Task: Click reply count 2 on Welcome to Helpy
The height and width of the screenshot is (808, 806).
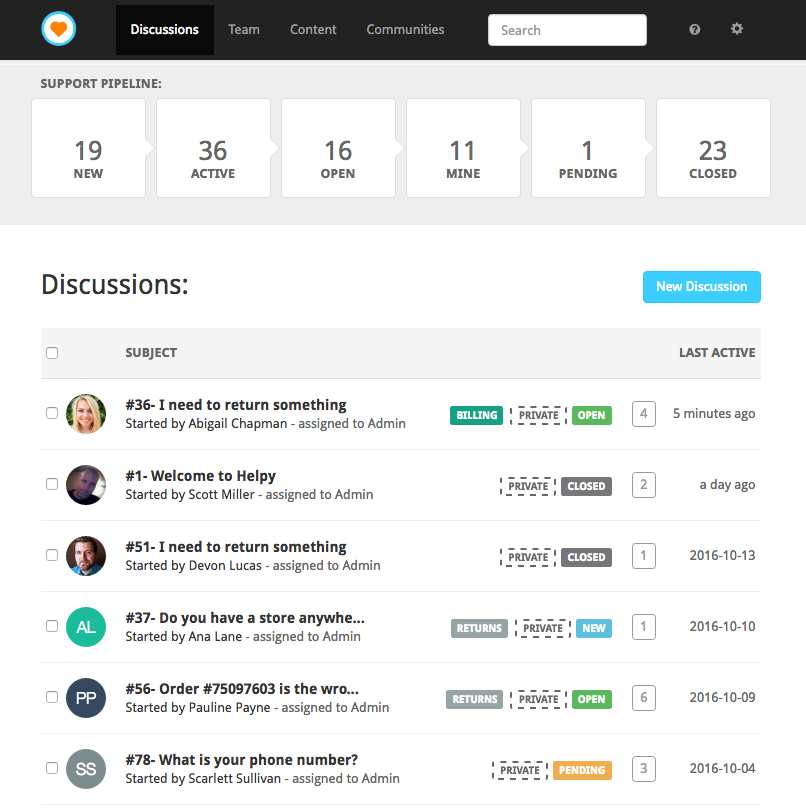Action: (x=644, y=485)
